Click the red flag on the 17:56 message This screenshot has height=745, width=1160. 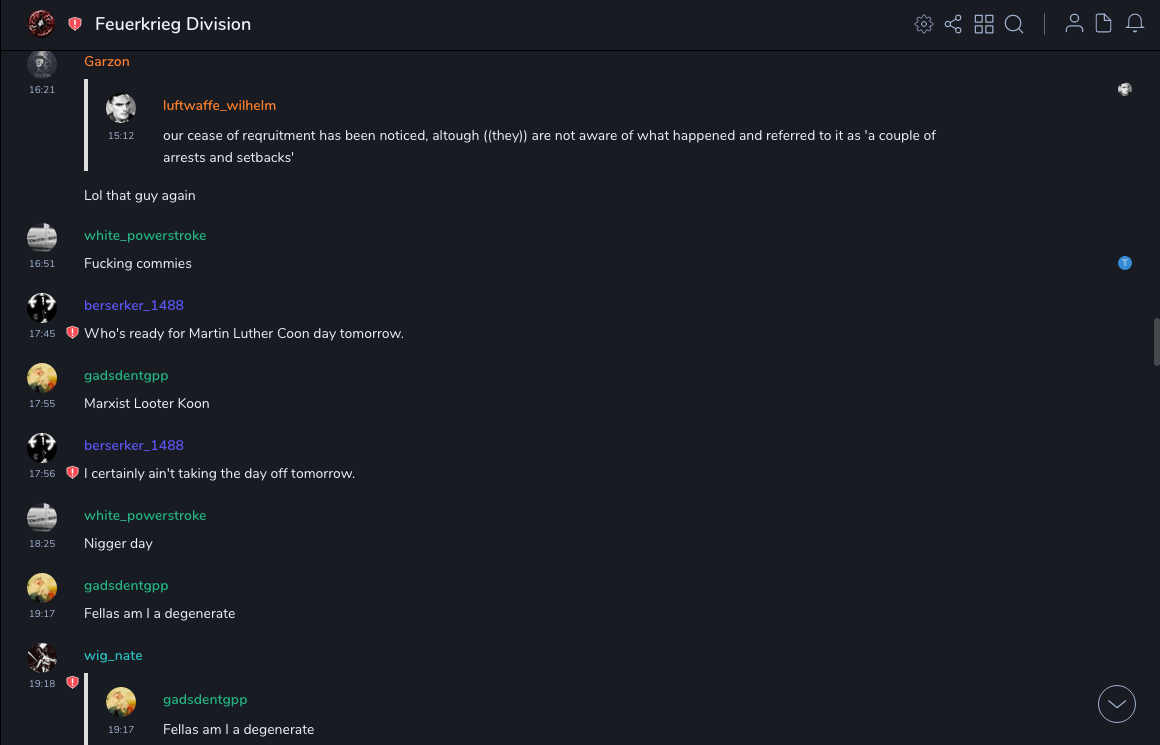click(72, 473)
